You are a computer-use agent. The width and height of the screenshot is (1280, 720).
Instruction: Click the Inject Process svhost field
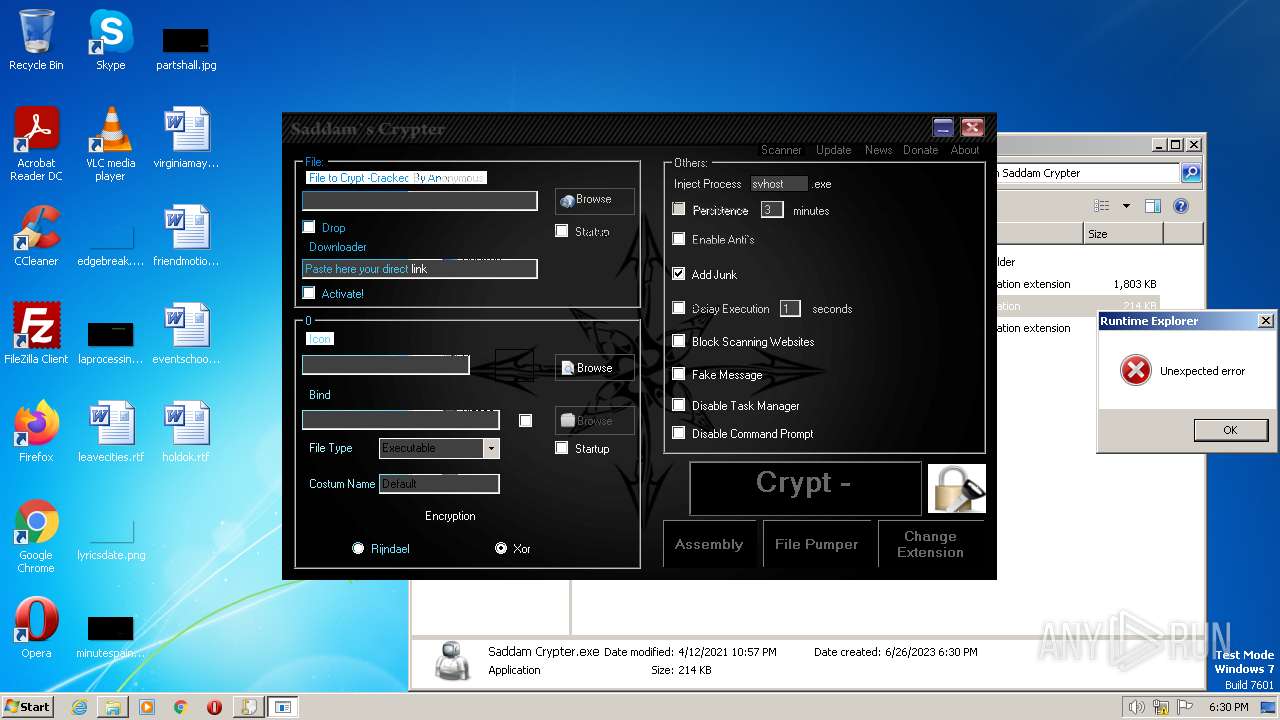point(779,184)
